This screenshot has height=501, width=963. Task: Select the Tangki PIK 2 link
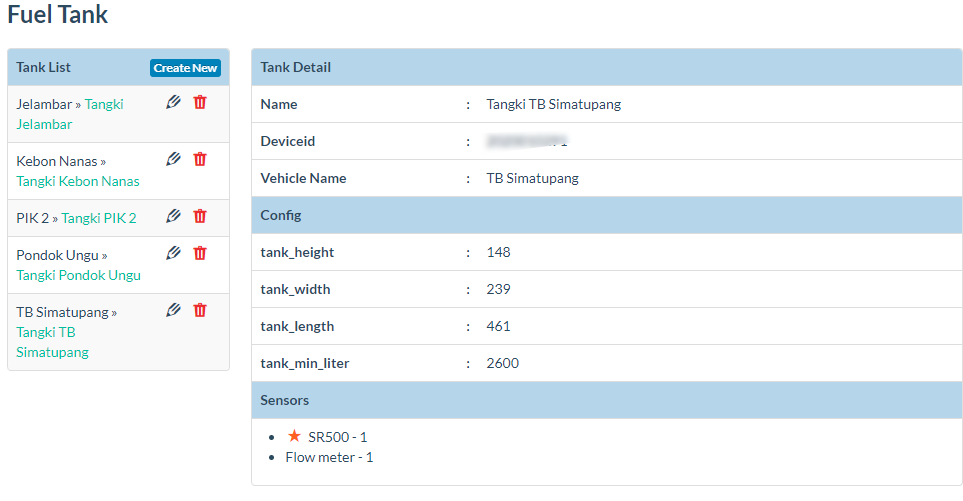[x=99, y=218]
